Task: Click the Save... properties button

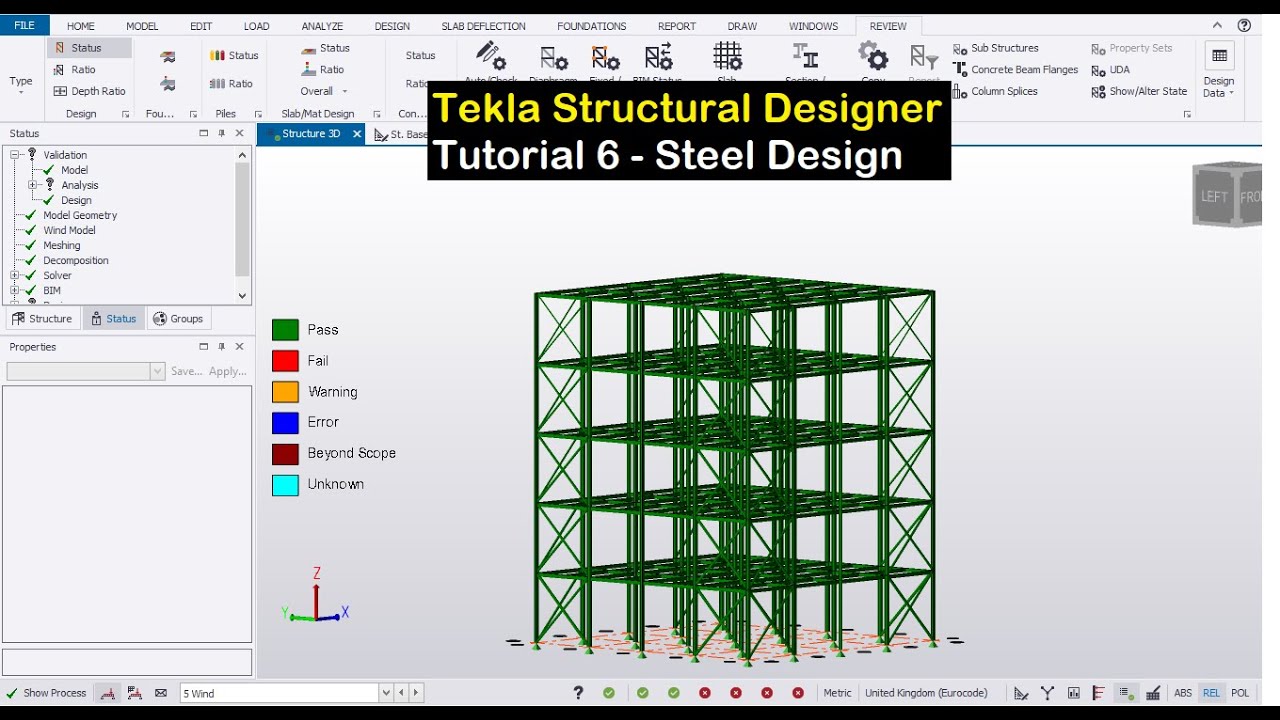Action: (187, 371)
